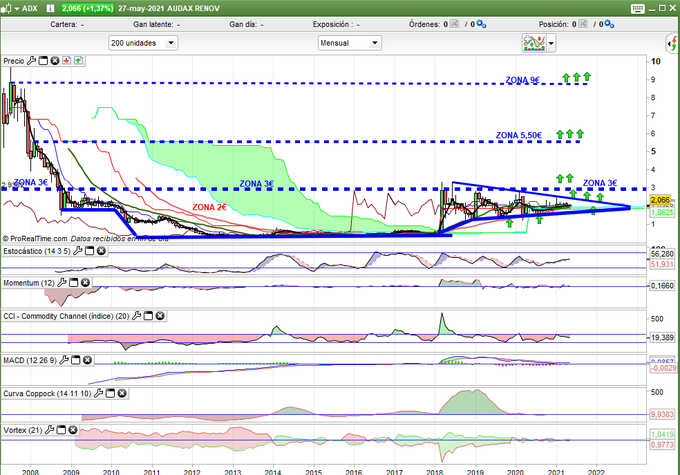The height and width of the screenshot is (475, 680).
Task: Click the 56,280 stochastic value label
Action: [x=661, y=254]
